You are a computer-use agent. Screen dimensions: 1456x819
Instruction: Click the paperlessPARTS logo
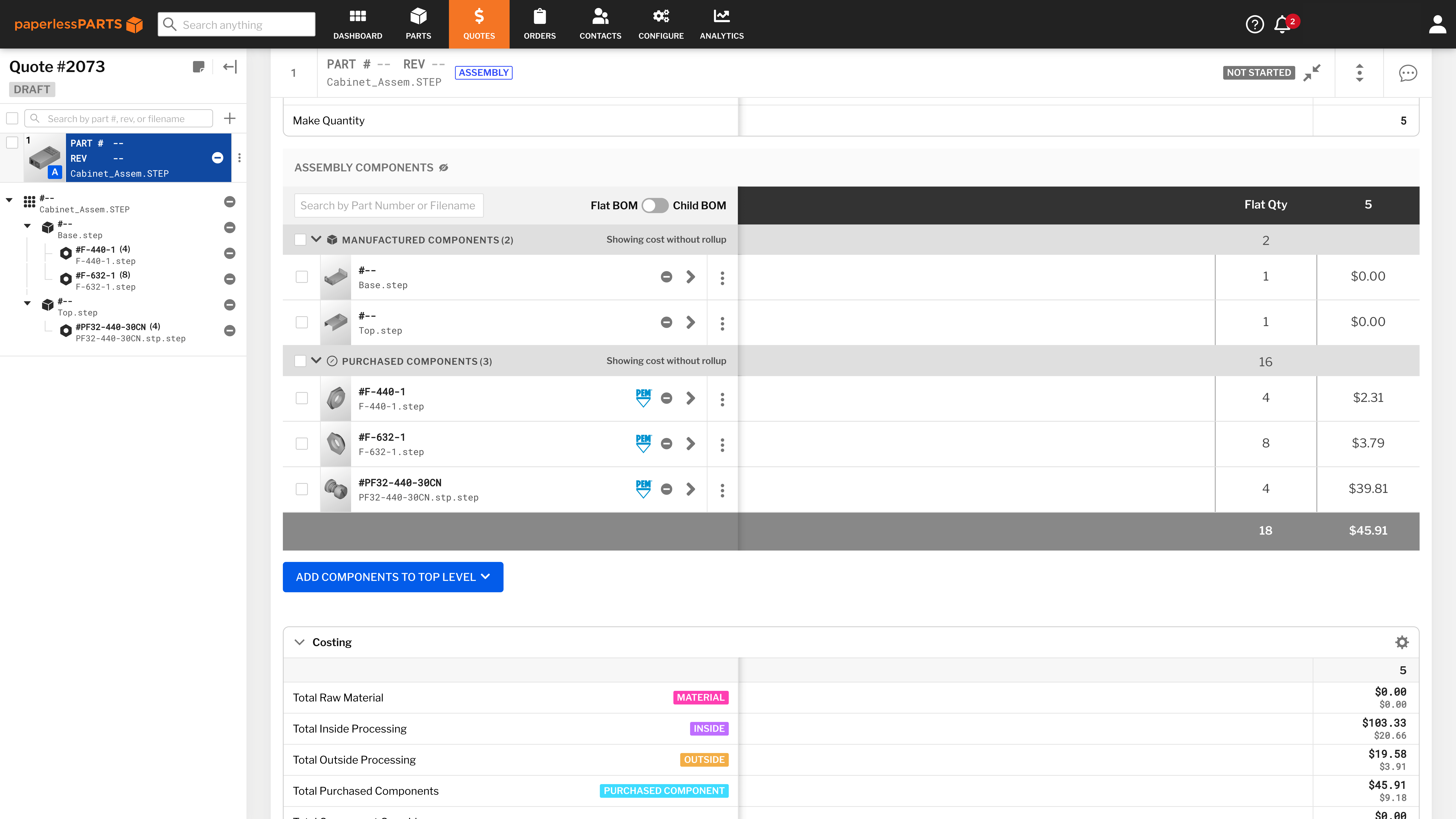pyautogui.click(x=78, y=24)
